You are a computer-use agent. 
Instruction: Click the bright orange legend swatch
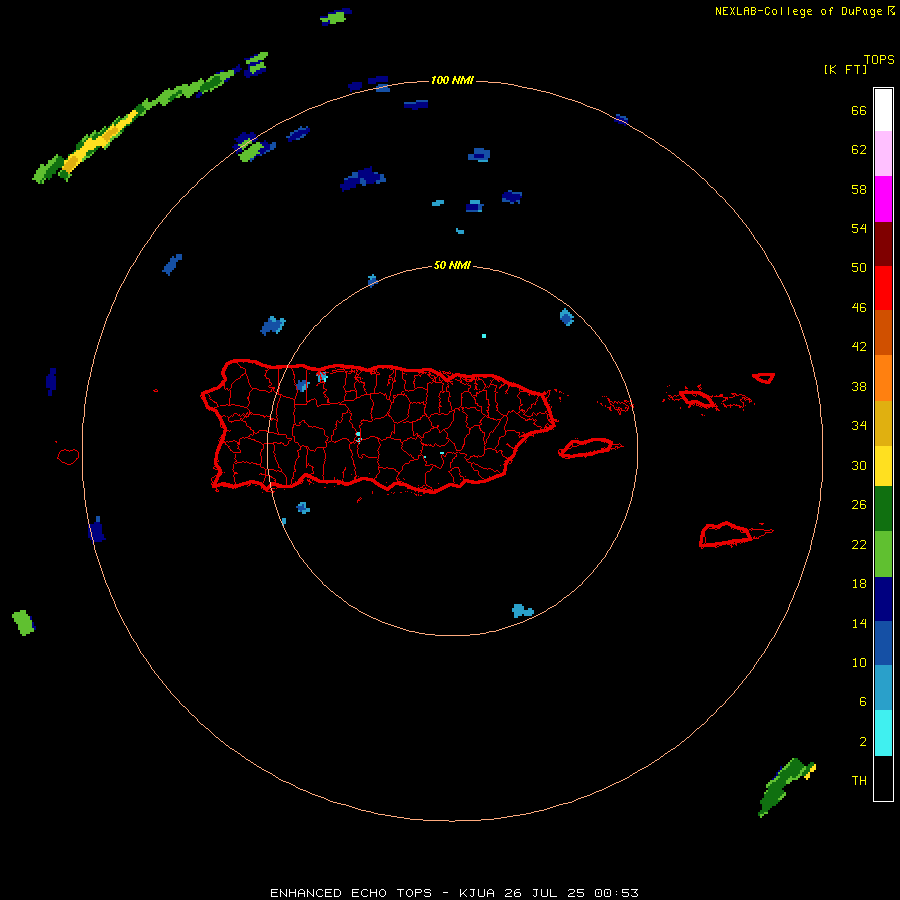883,378
